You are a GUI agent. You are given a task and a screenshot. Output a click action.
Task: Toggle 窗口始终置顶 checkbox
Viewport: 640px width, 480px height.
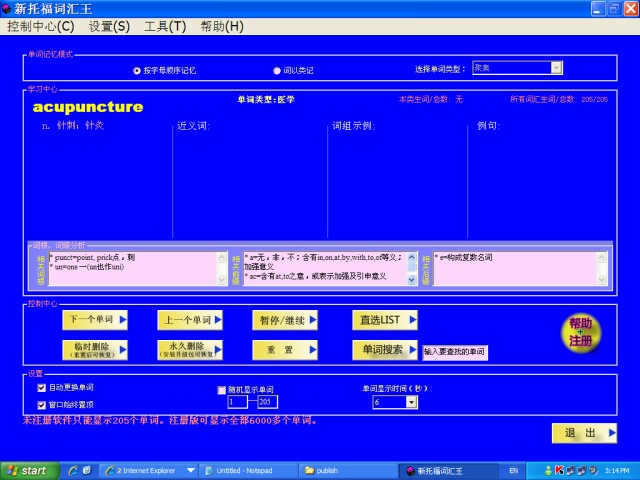tap(41, 405)
